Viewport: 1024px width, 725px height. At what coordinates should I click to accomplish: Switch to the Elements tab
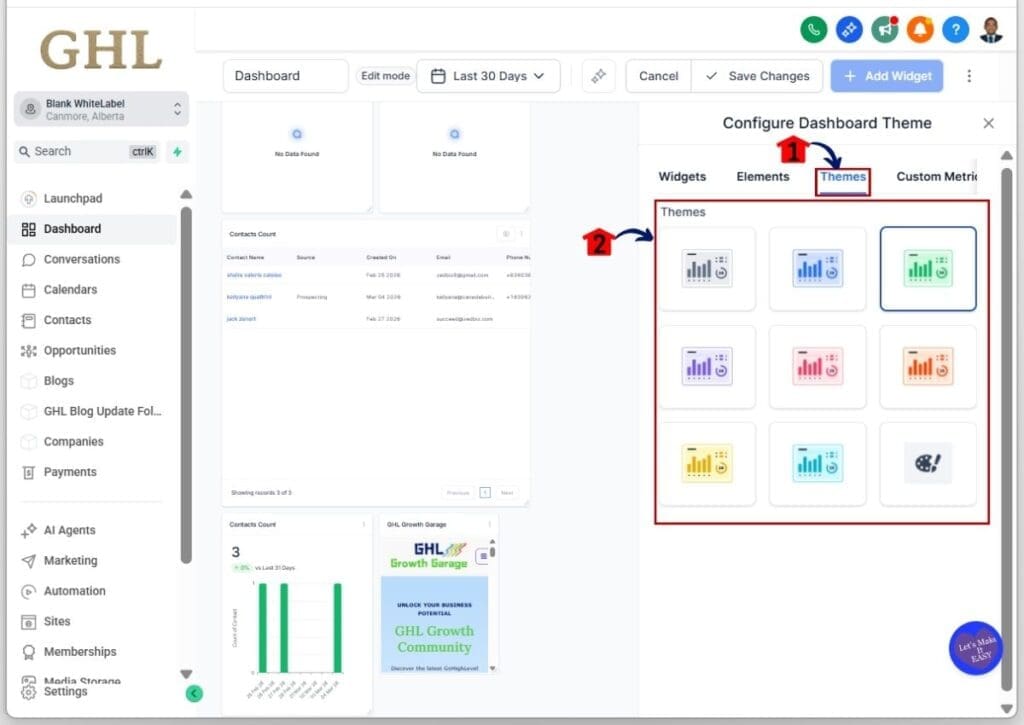click(762, 177)
